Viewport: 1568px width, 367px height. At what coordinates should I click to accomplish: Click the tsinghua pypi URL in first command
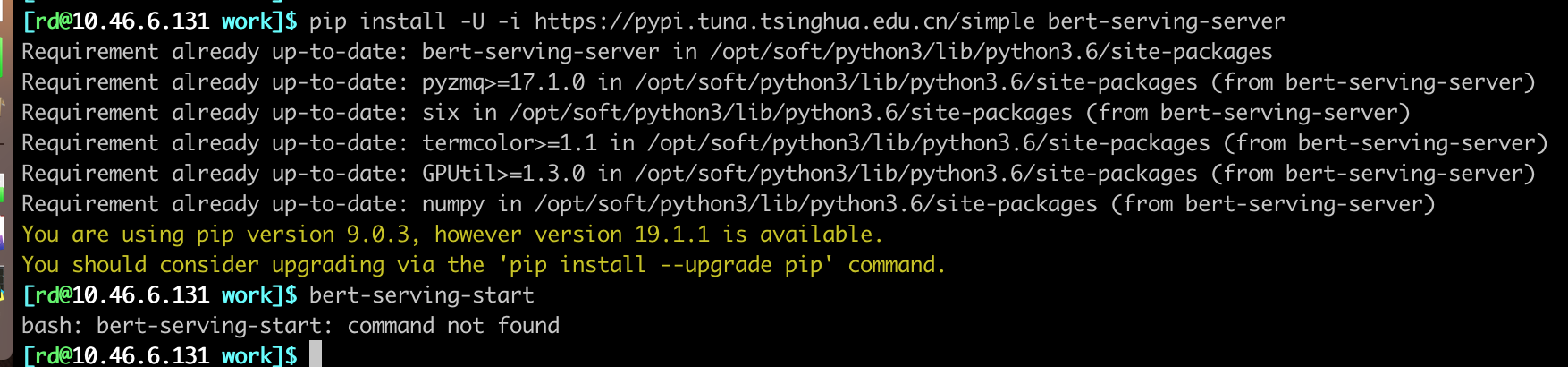[x=785, y=21]
